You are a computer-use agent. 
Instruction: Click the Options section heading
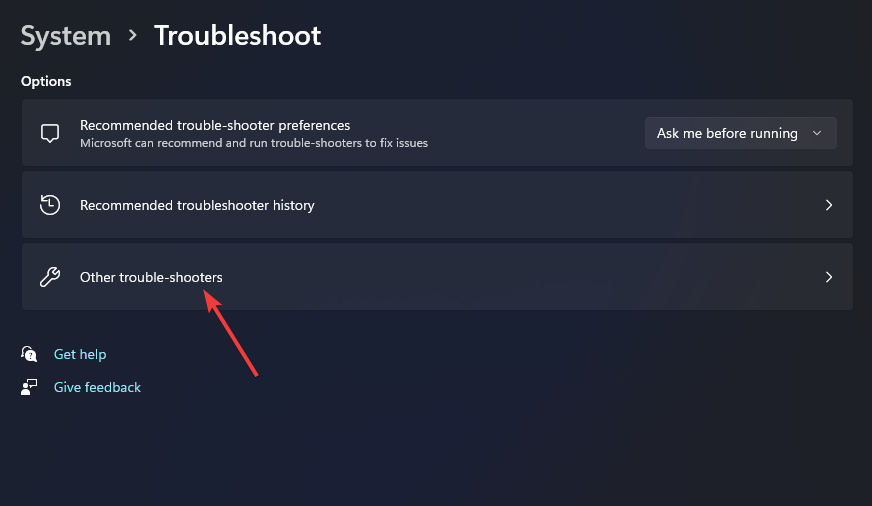tap(46, 81)
